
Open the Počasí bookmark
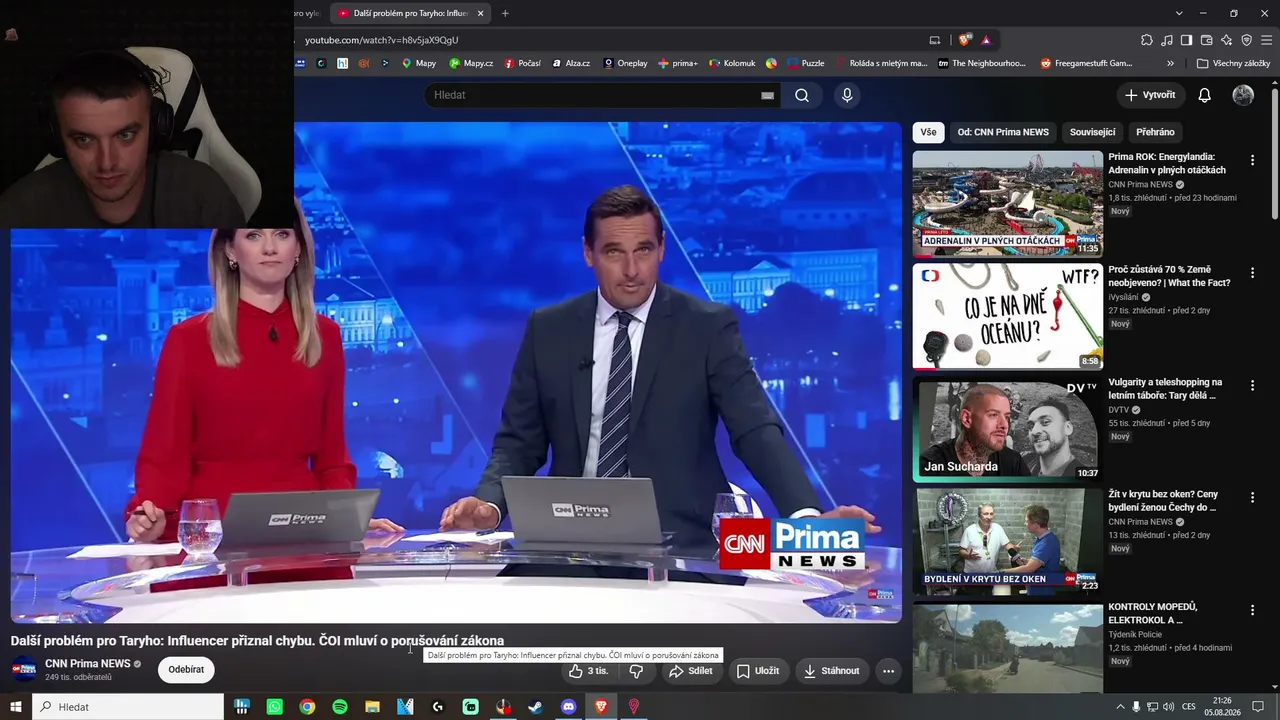coord(522,63)
